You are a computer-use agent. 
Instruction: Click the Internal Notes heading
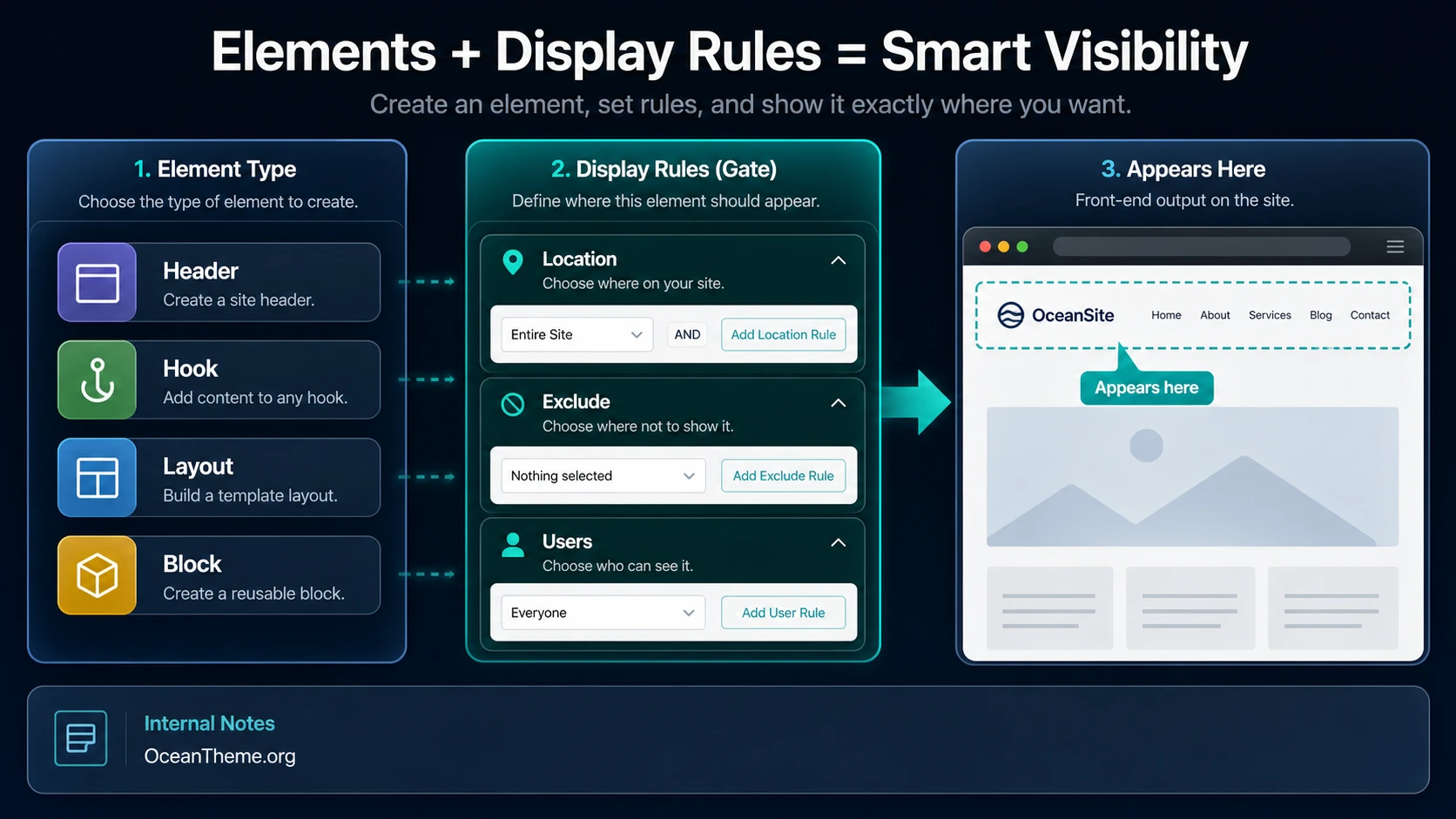209,723
